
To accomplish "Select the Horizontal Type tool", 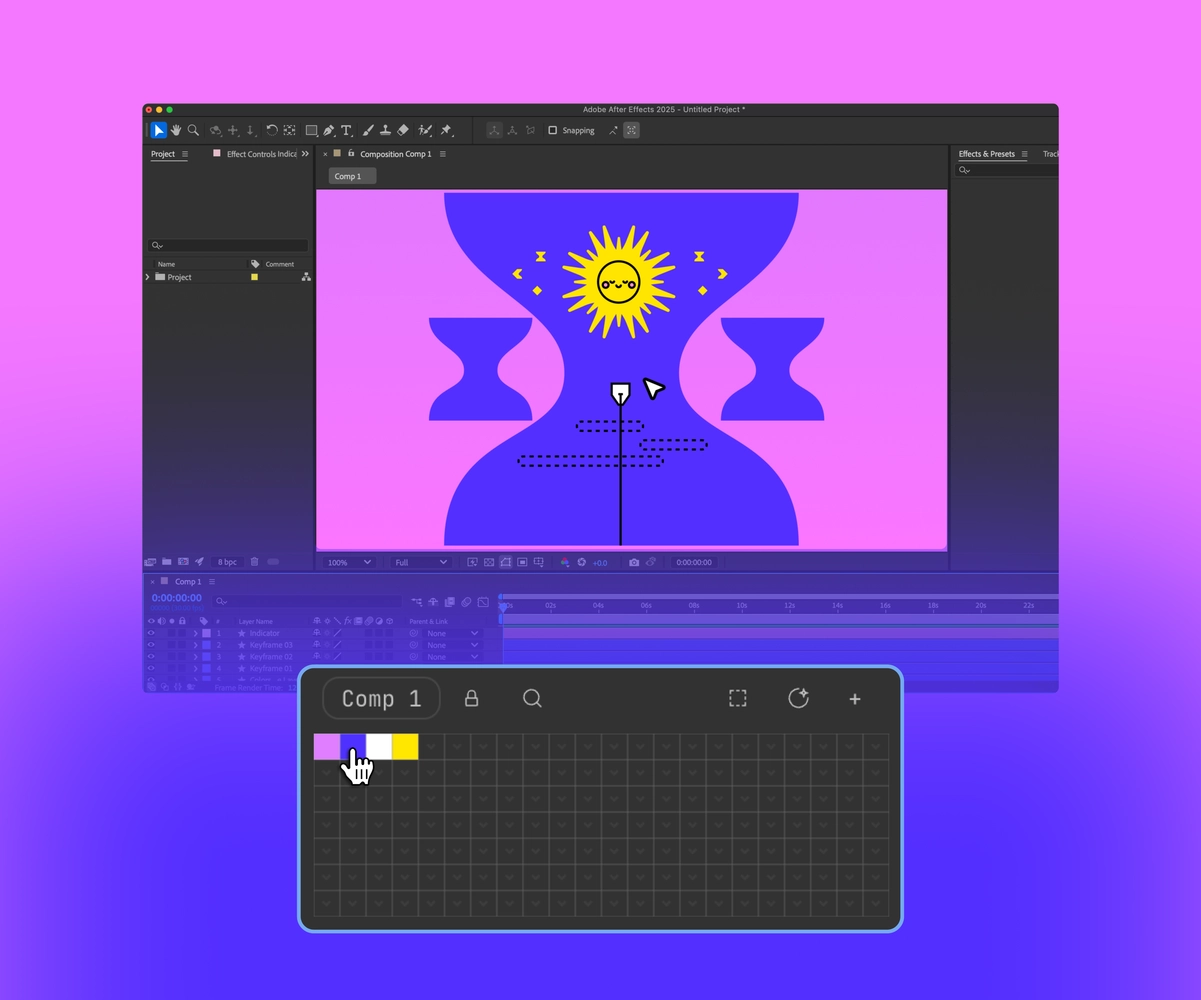I will click(347, 130).
